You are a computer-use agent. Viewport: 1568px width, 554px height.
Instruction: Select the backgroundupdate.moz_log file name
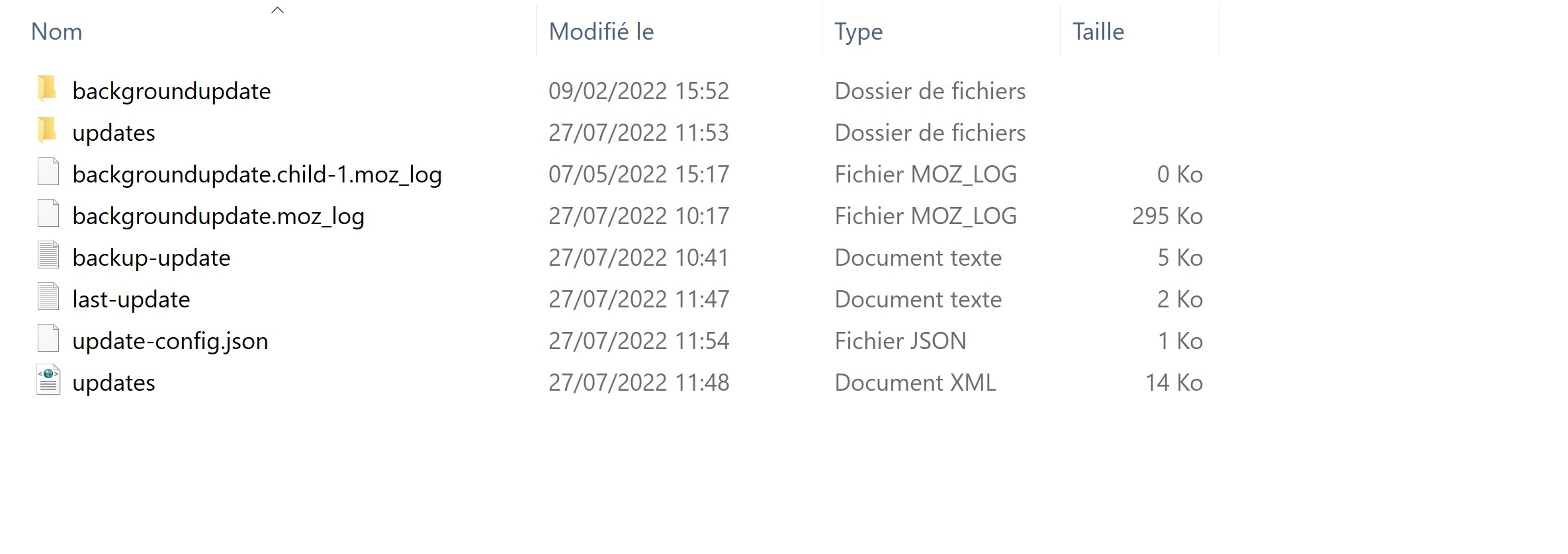[218, 216]
